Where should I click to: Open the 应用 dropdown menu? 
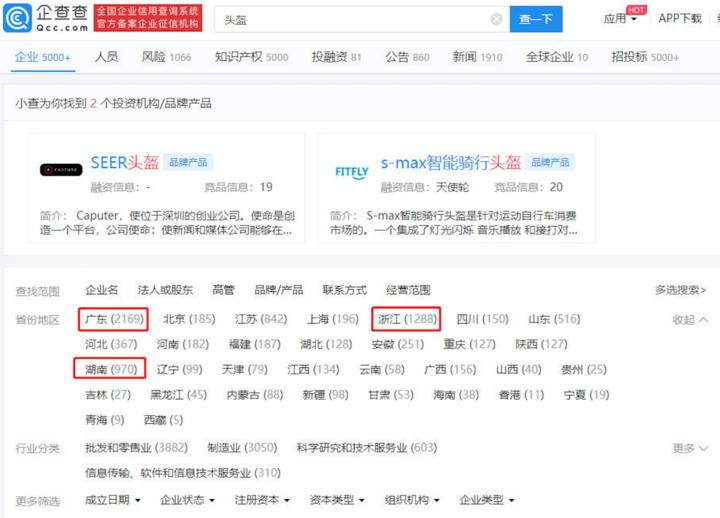point(620,18)
